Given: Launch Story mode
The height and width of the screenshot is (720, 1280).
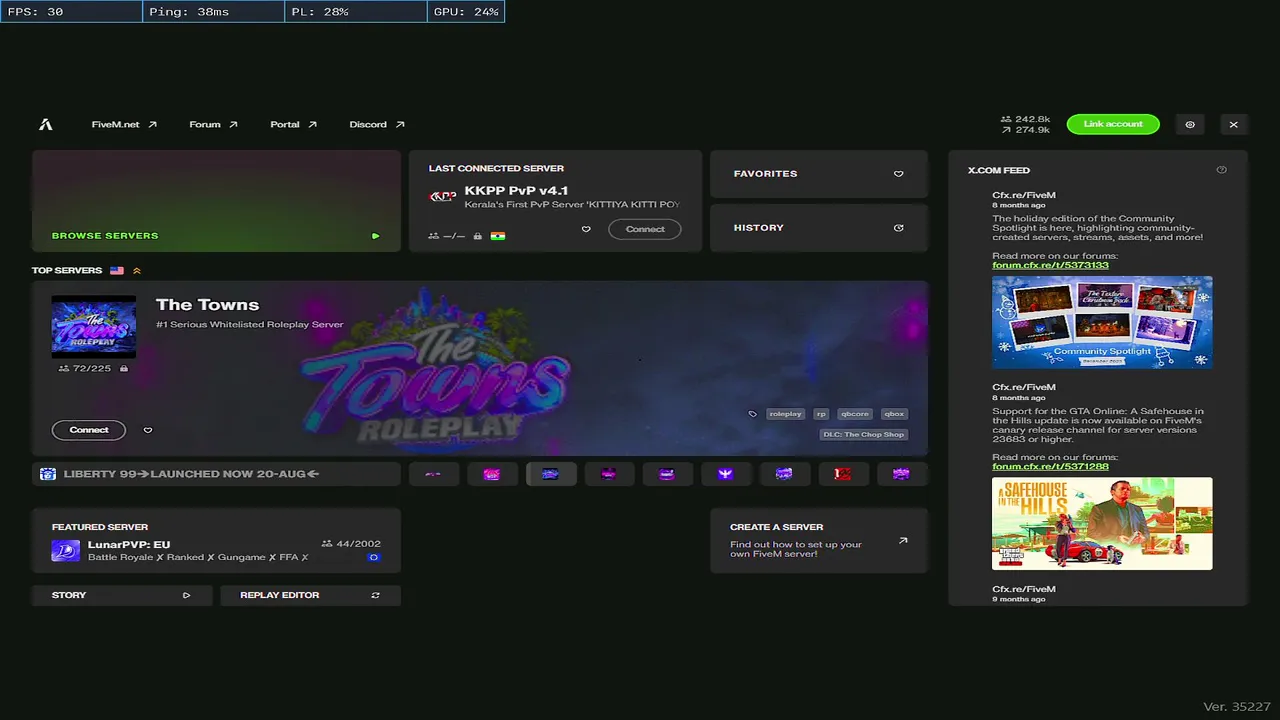Looking at the screenshot, I should click(x=122, y=595).
